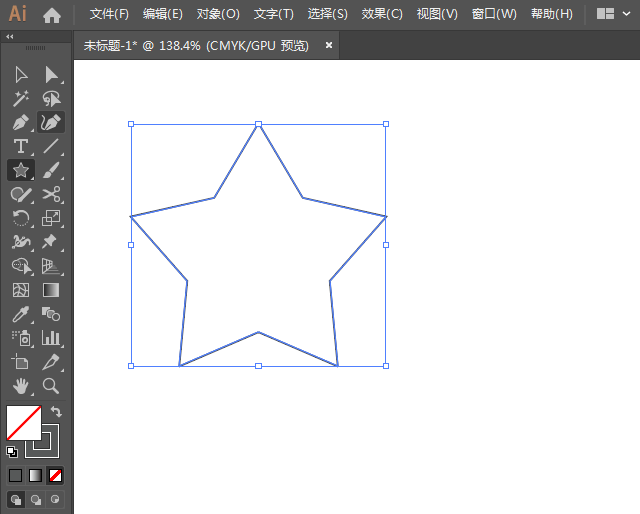Open the arrange documents layout dropdown

[613, 14]
